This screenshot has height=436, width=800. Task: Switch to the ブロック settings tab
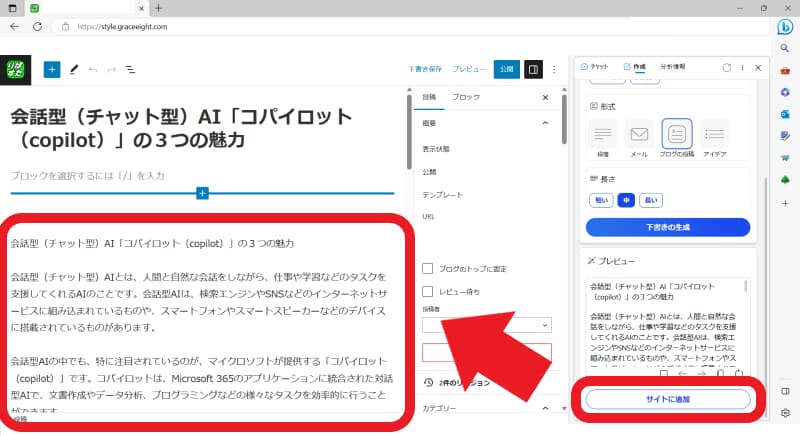(x=466, y=97)
